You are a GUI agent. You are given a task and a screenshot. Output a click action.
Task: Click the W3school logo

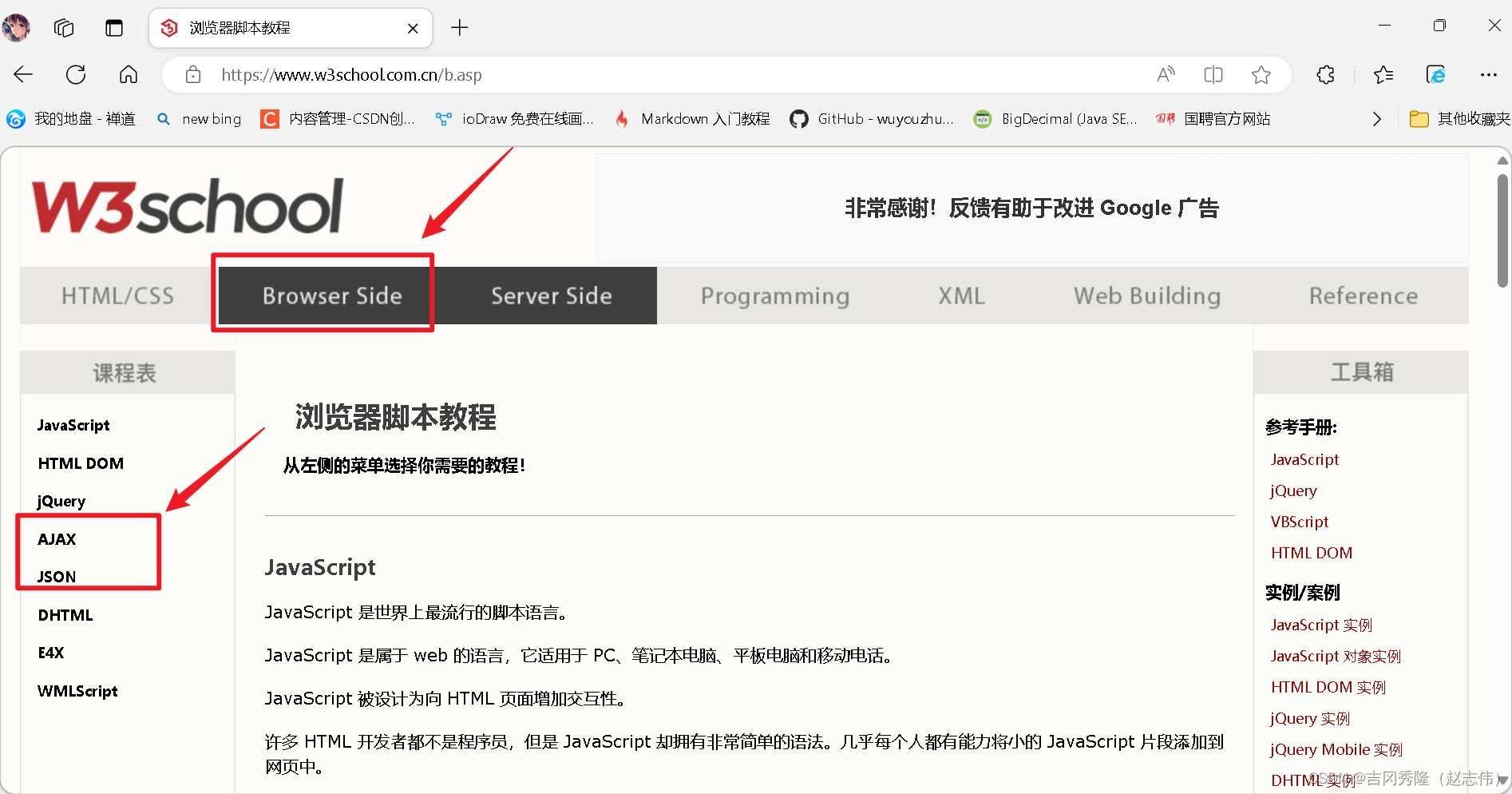(x=188, y=207)
